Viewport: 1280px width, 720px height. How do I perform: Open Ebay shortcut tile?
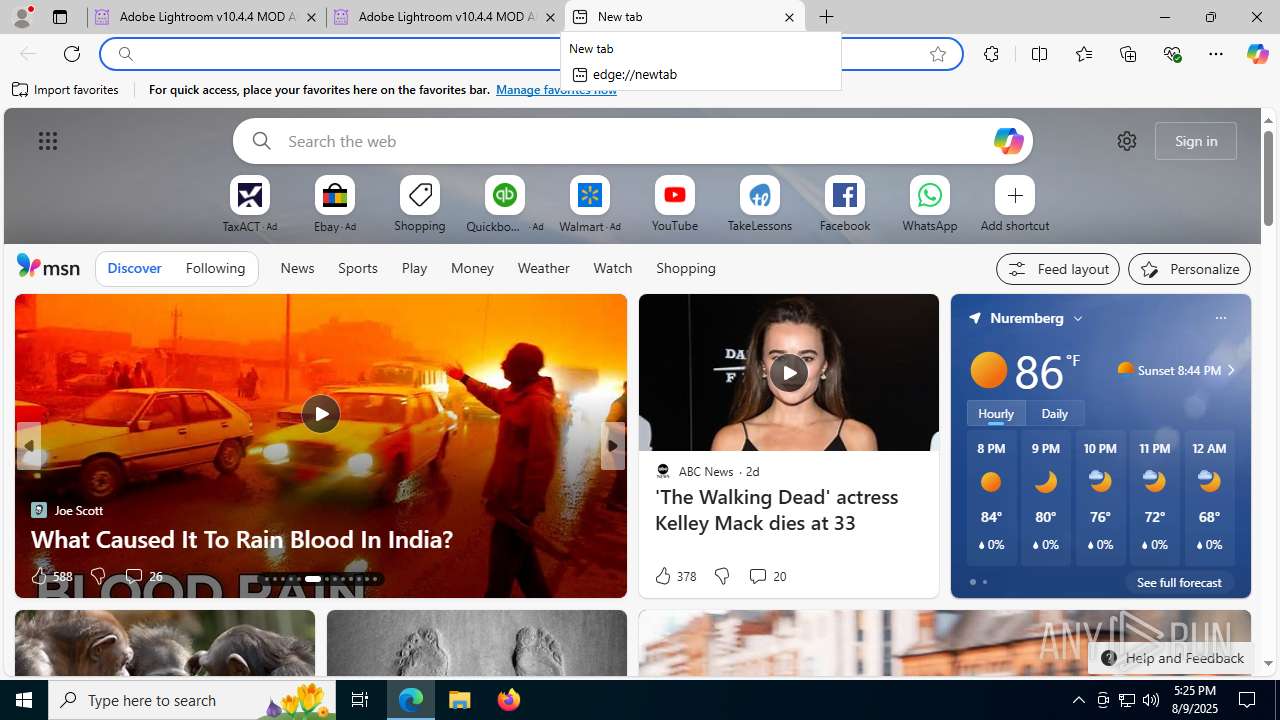(335, 205)
